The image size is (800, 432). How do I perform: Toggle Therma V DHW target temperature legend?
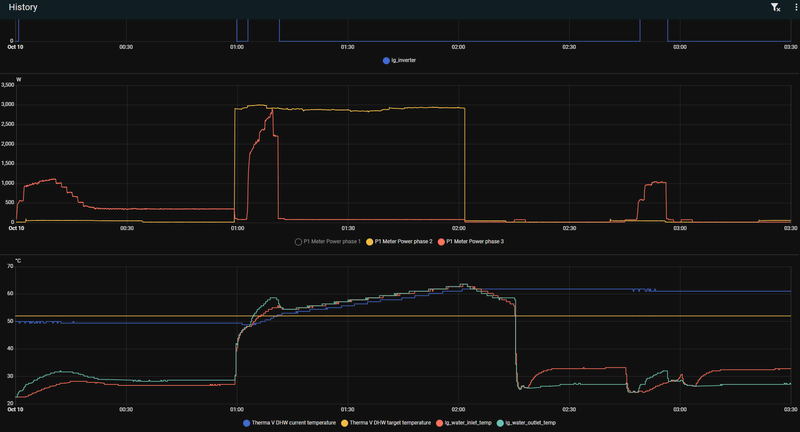pos(386,423)
